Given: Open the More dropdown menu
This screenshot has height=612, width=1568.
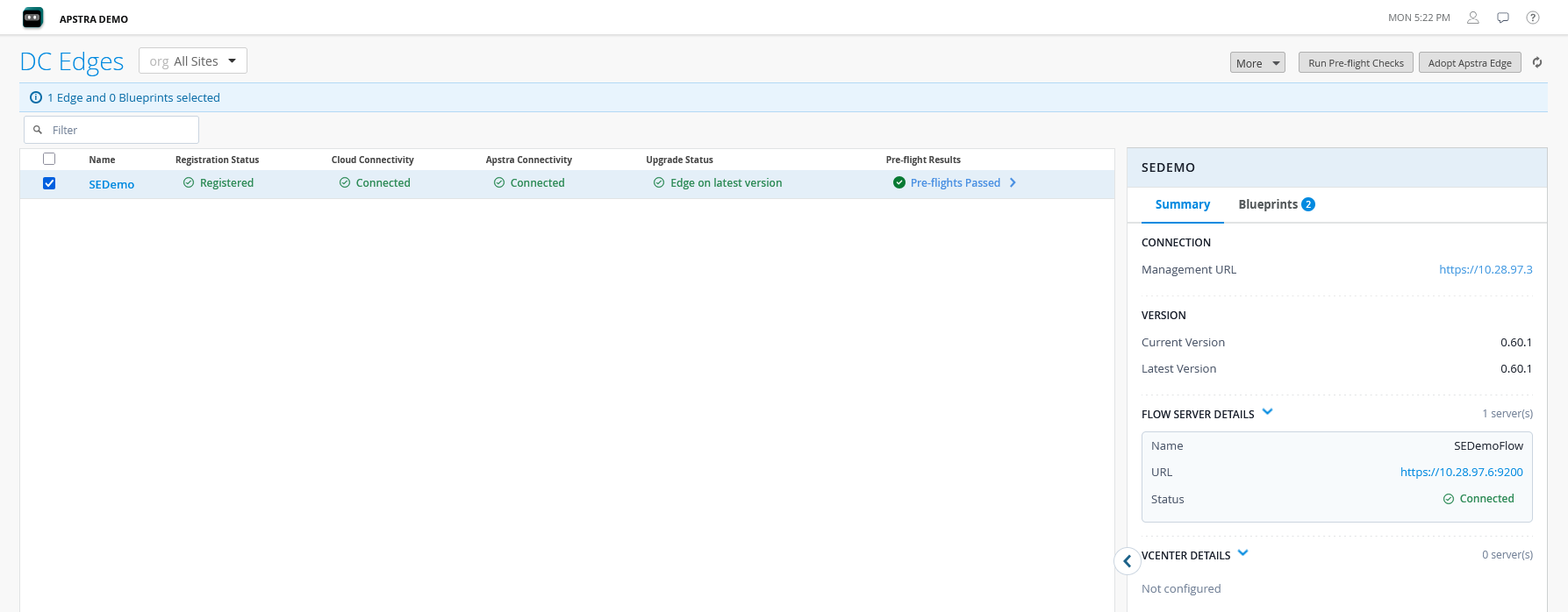Looking at the screenshot, I should [1257, 62].
